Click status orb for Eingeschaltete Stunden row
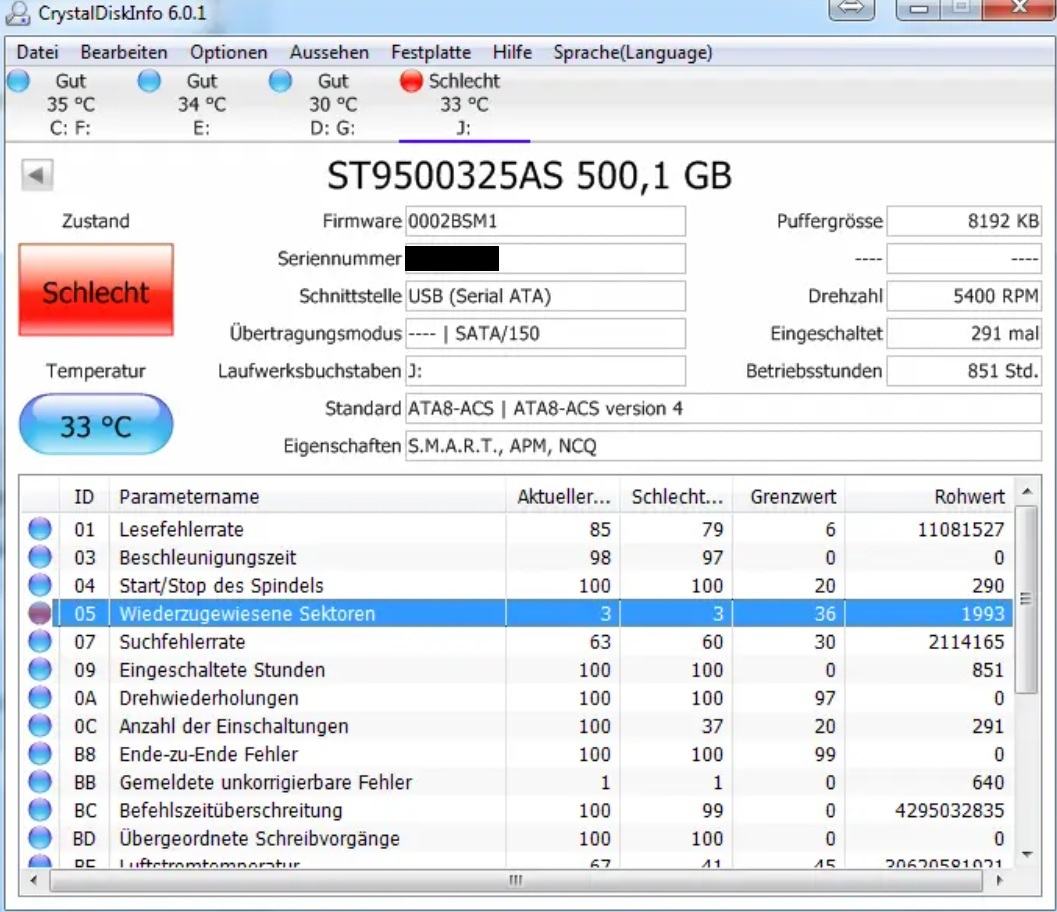This screenshot has height=912, width=1057. click(40, 669)
